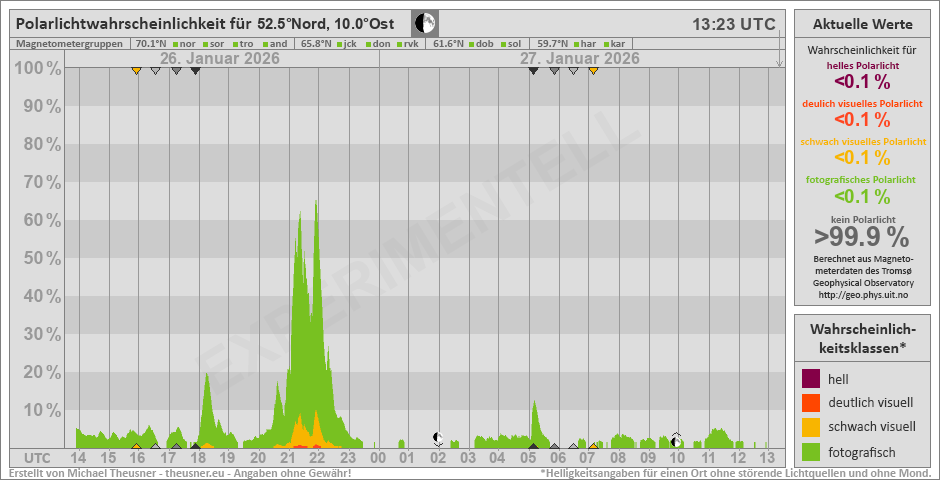Click the '26. Januar 2026' date label
940x480 pixels.
[219, 58]
